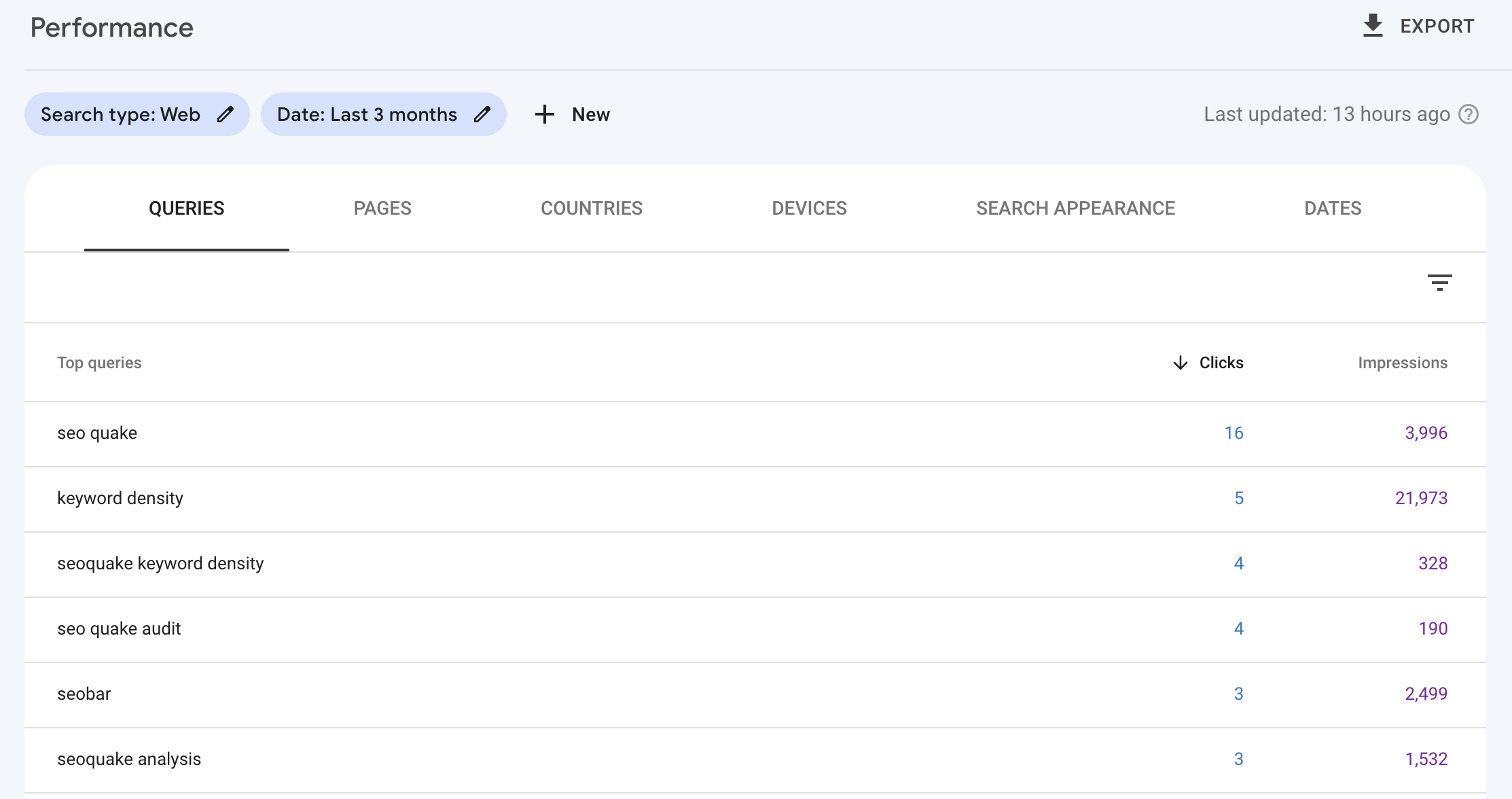Click the 'keyword density' query row
This screenshot has height=799, width=1512.
(x=120, y=498)
